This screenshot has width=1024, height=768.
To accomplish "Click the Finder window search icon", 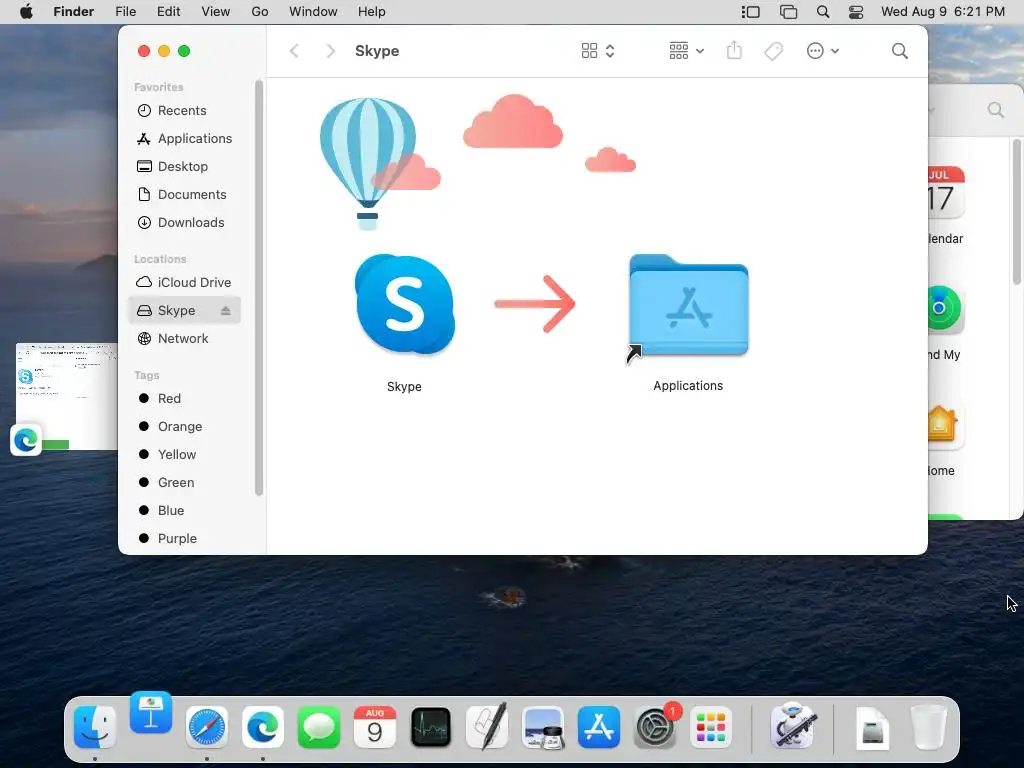I will [899, 51].
